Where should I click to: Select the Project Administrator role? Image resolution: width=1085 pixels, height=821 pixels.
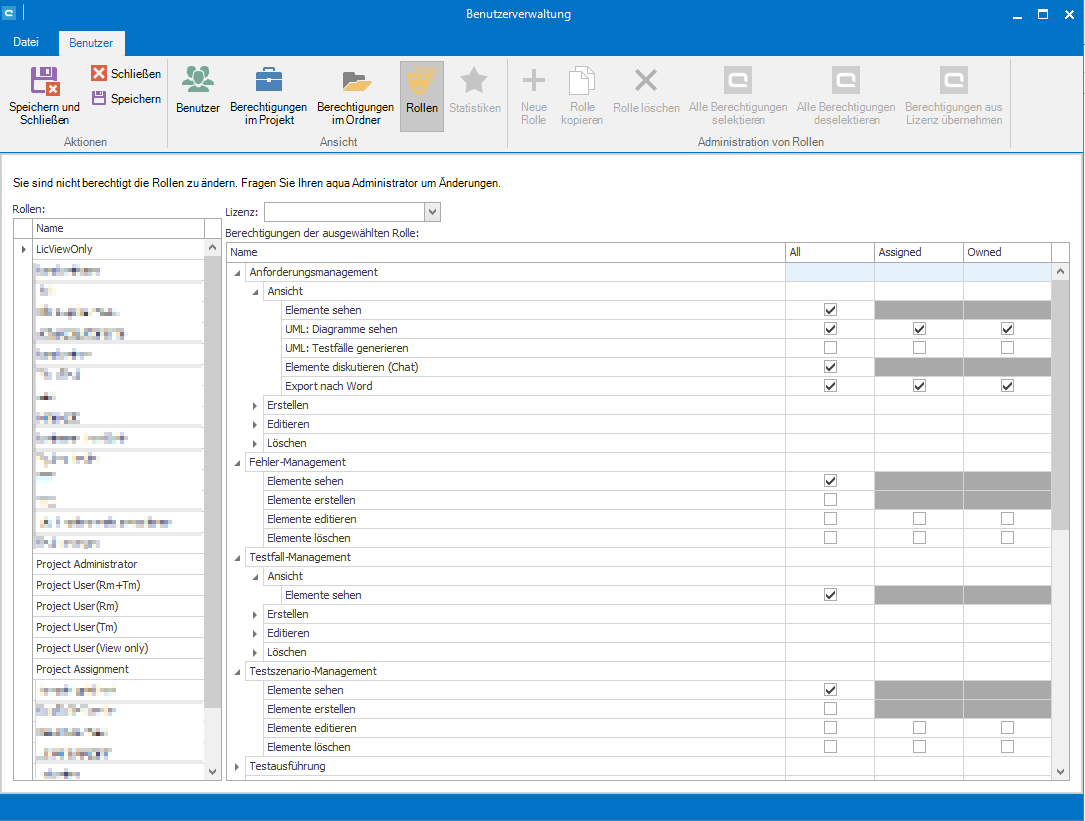(x=86, y=564)
